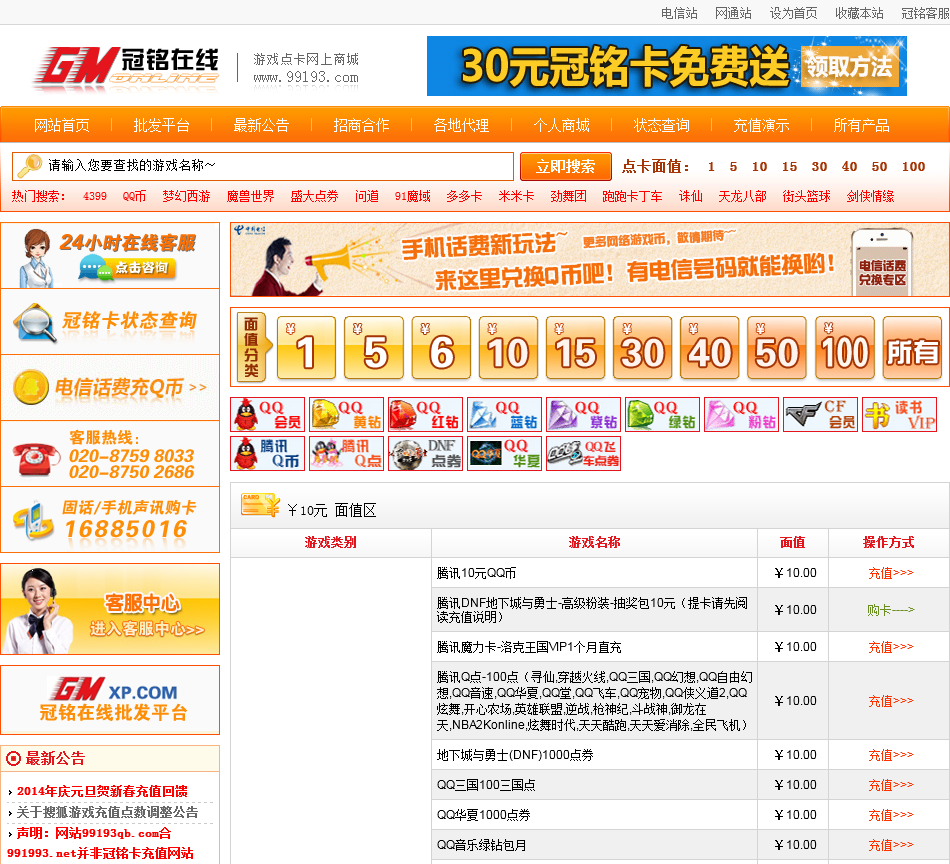
Task: Open the 腾讯Q点 product icon
Action: 347,453
